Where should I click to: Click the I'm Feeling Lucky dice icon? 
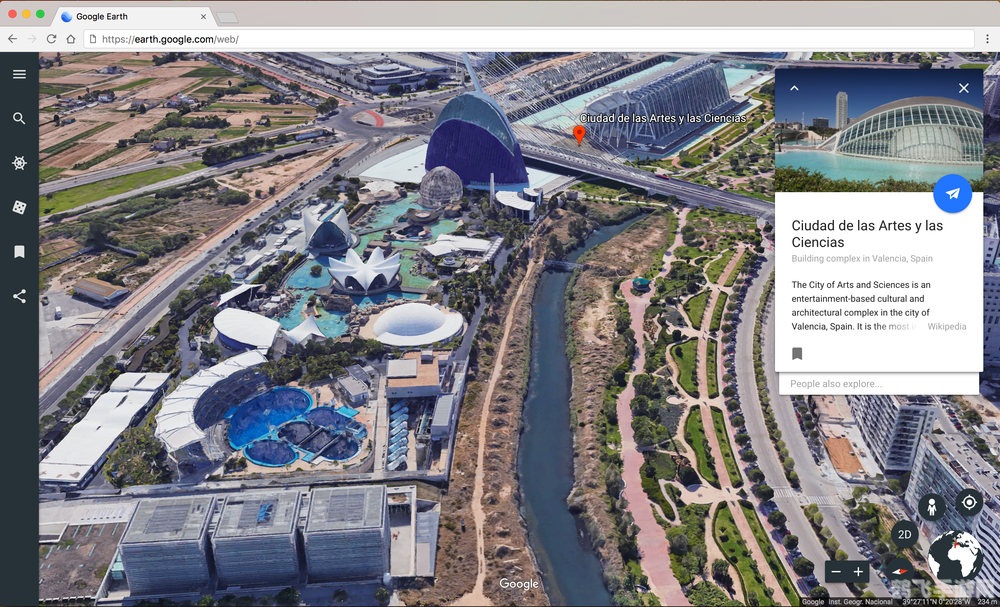pyautogui.click(x=19, y=206)
